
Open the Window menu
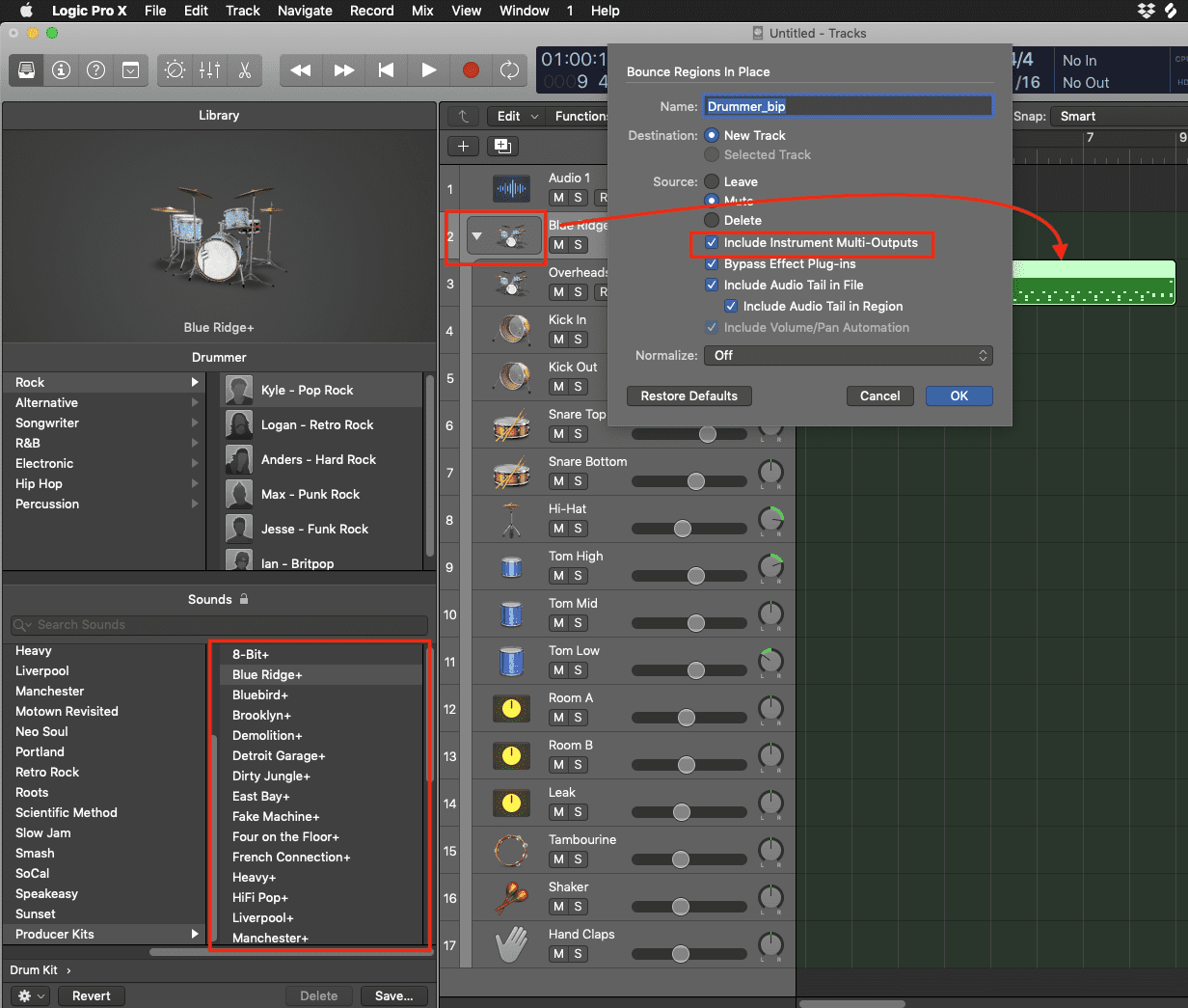pos(525,11)
